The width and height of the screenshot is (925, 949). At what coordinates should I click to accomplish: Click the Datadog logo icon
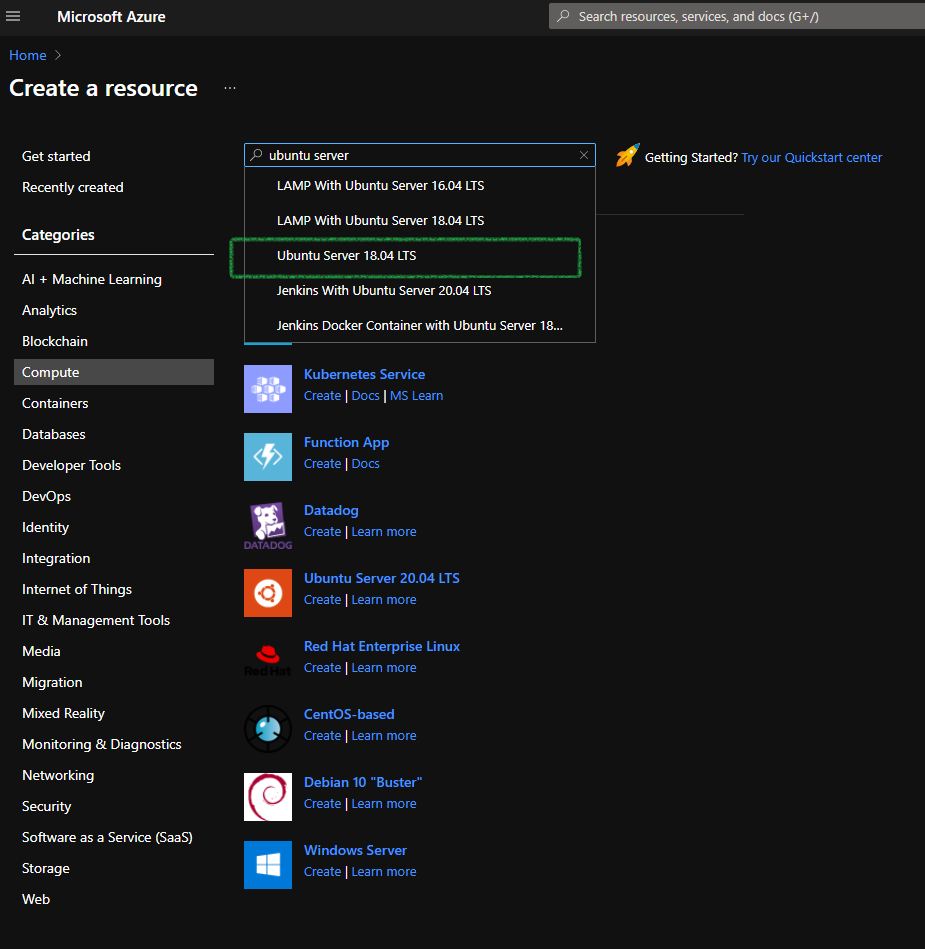pos(267,525)
